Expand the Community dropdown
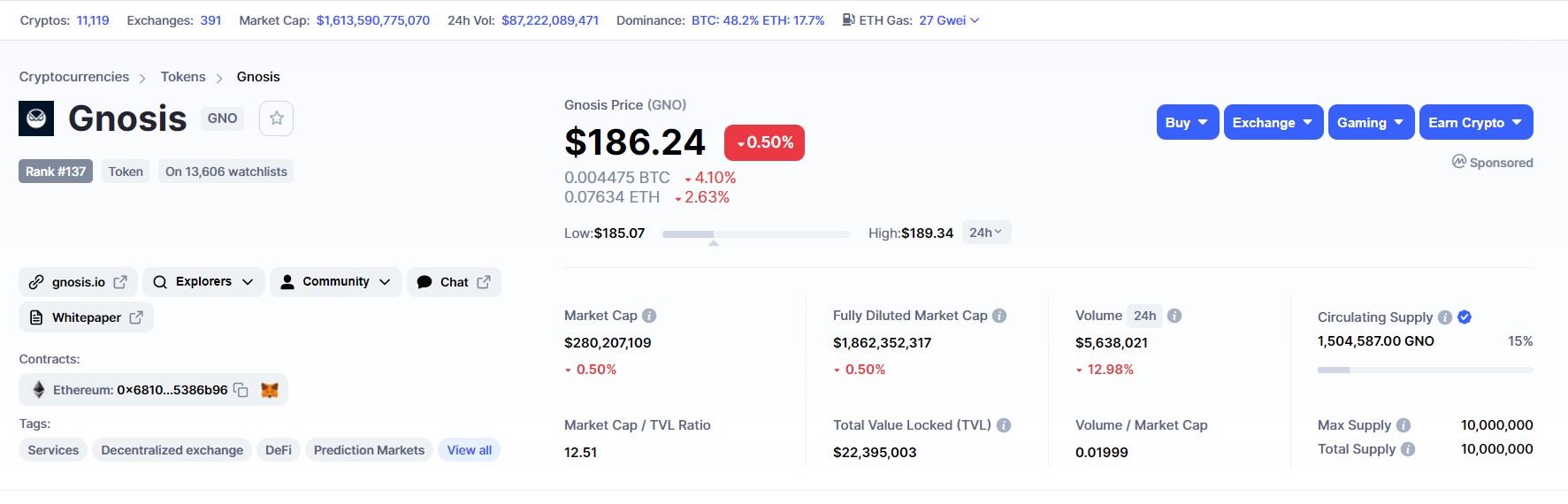Screen dimensions: 1568x504 (336, 282)
